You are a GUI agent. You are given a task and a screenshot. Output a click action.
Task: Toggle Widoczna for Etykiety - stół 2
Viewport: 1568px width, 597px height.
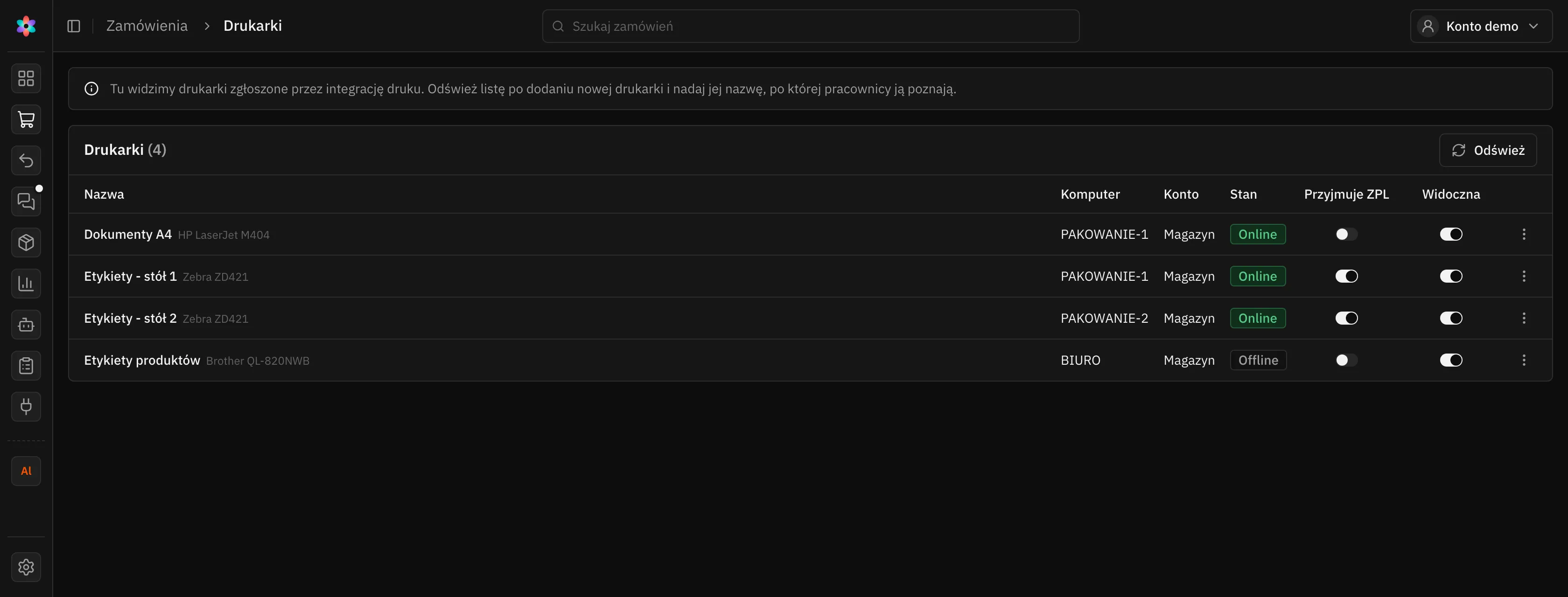click(x=1450, y=318)
